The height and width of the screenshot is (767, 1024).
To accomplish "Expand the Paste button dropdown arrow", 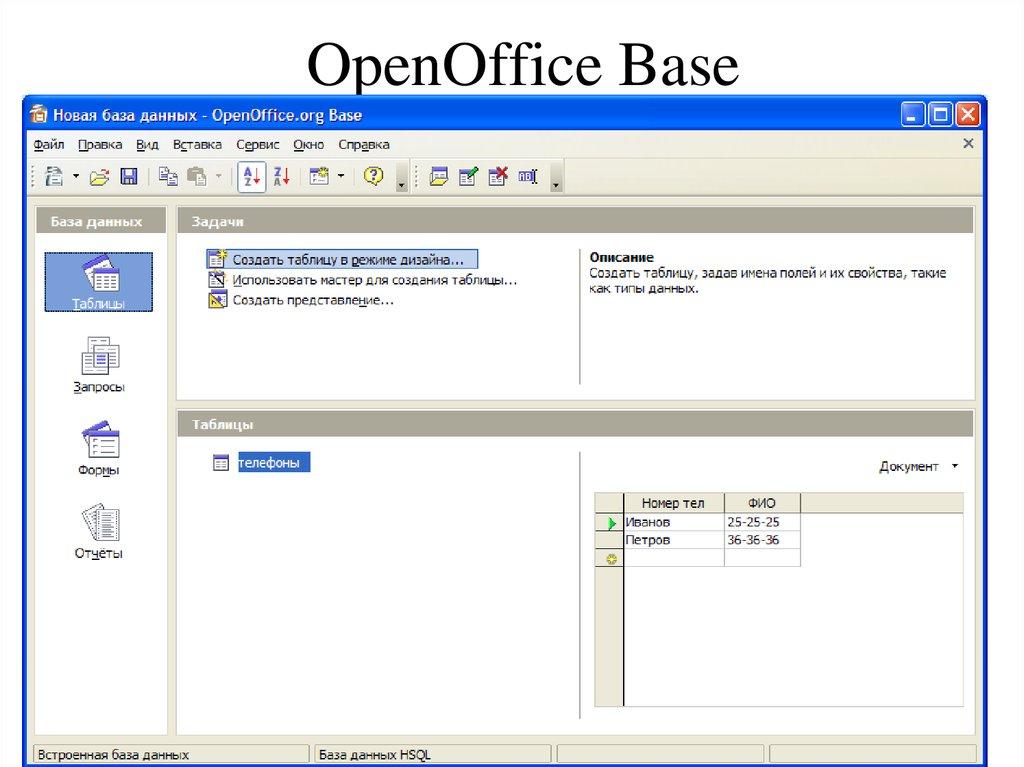I will (x=217, y=176).
